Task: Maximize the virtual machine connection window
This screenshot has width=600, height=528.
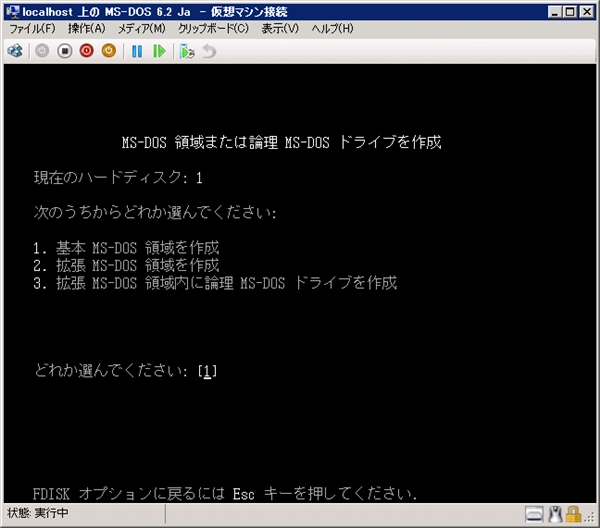Action: point(570,12)
